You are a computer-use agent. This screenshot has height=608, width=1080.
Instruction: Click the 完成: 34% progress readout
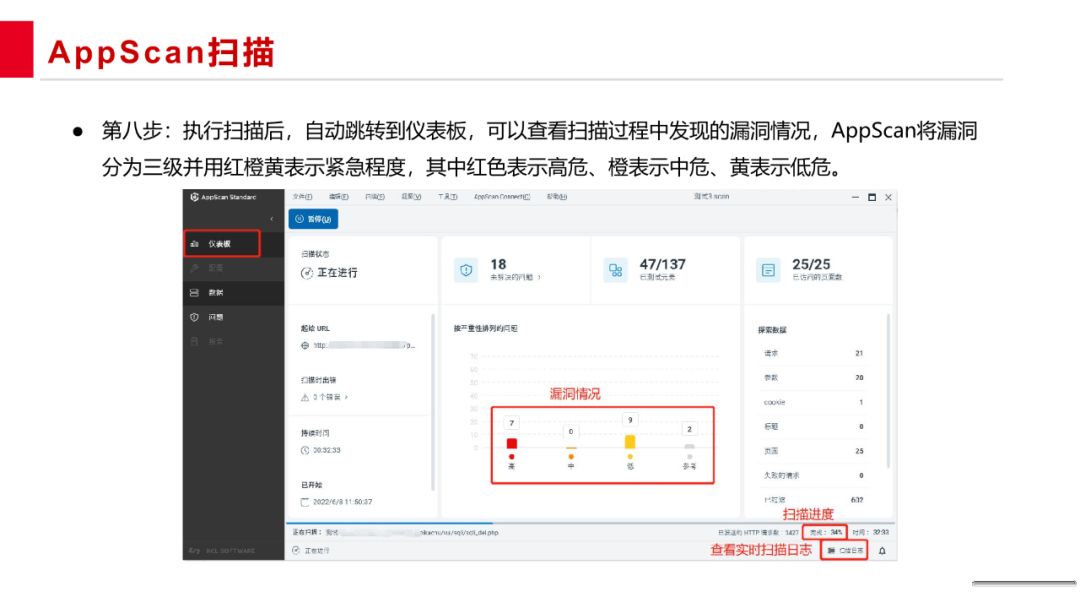[825, 532]
